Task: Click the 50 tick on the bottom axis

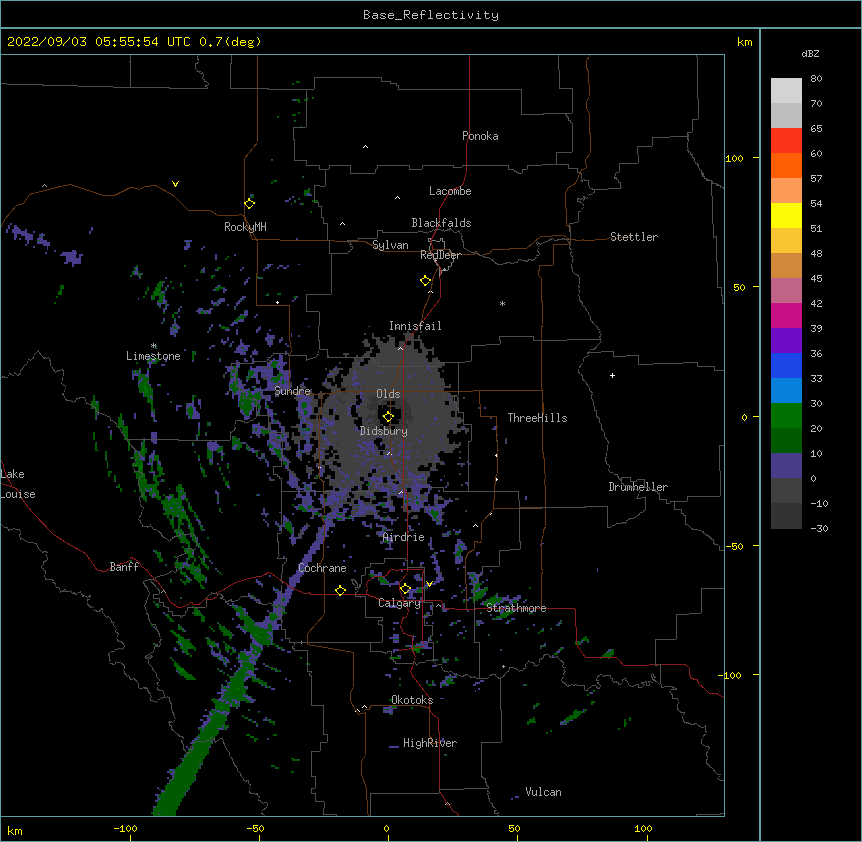Action: (514, 828)
